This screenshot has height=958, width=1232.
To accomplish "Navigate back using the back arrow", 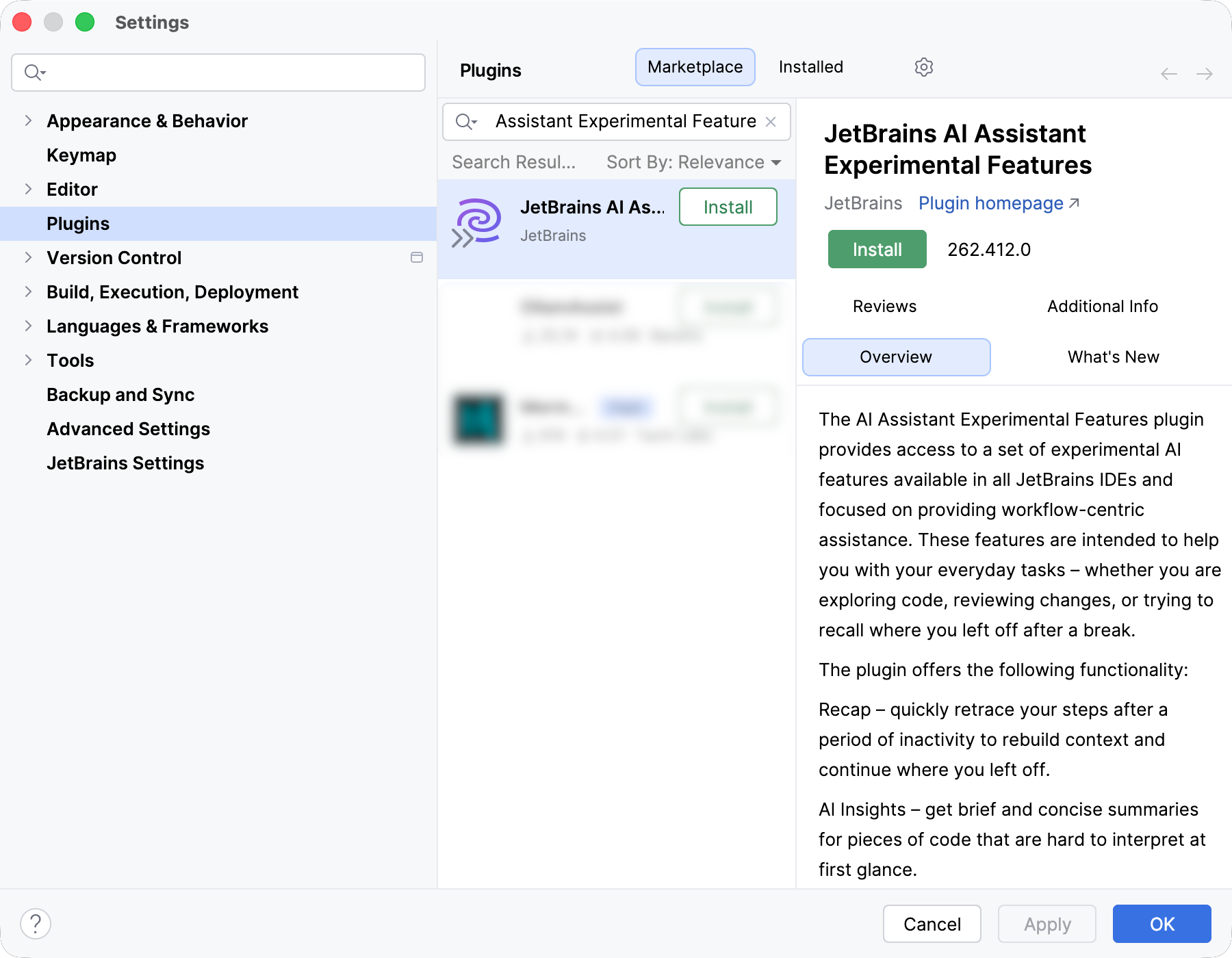I will click(1168, 74).
